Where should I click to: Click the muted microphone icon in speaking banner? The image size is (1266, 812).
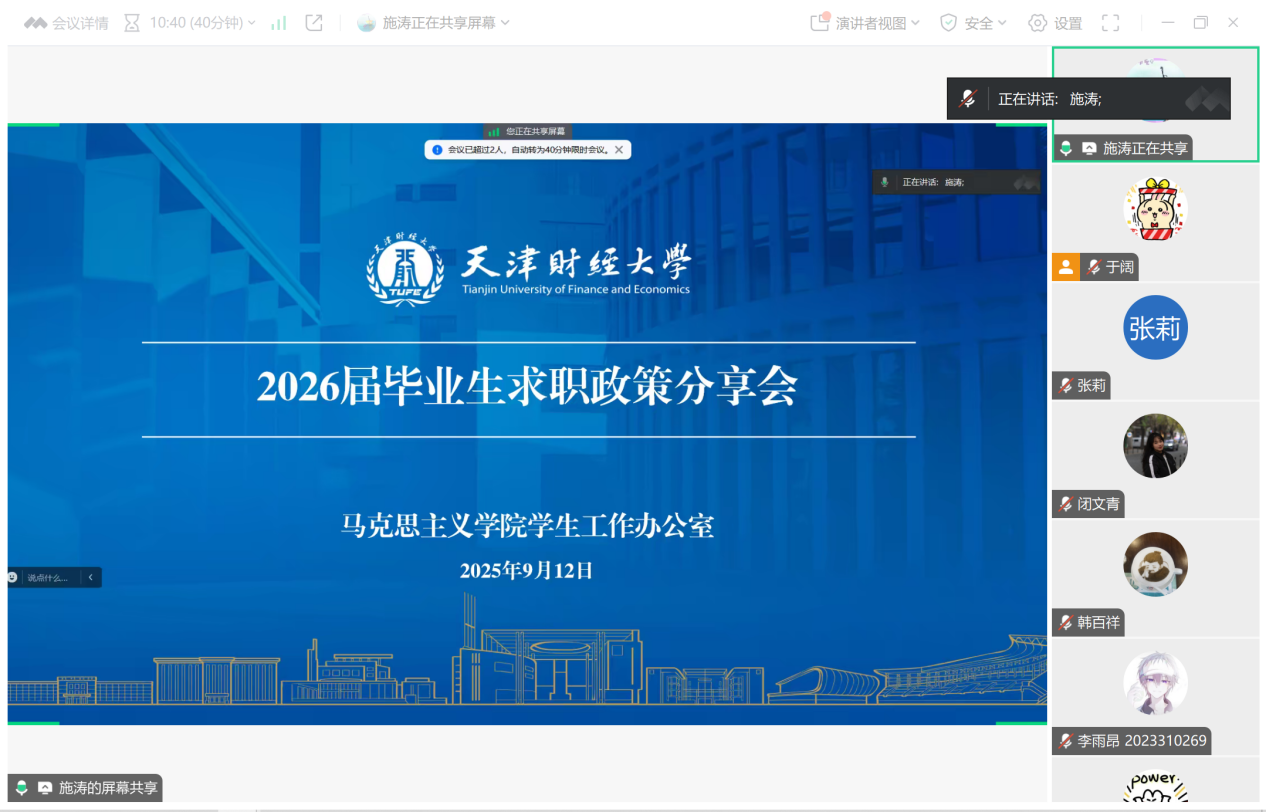tap(967, 99)
